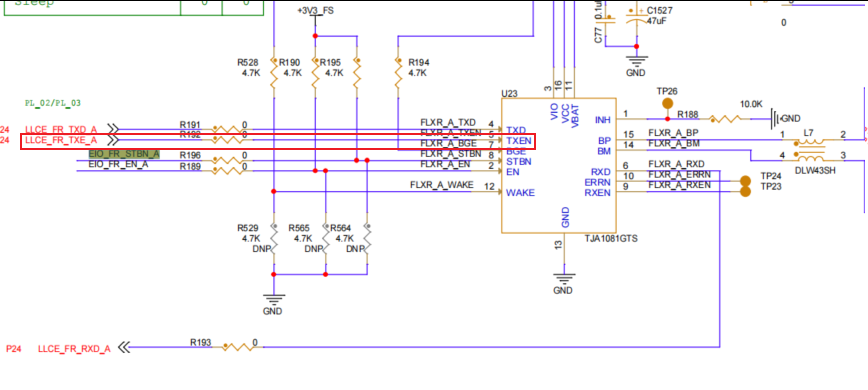
Task: Select the R196 series resistor designator
Action: (x=190, y=155)
